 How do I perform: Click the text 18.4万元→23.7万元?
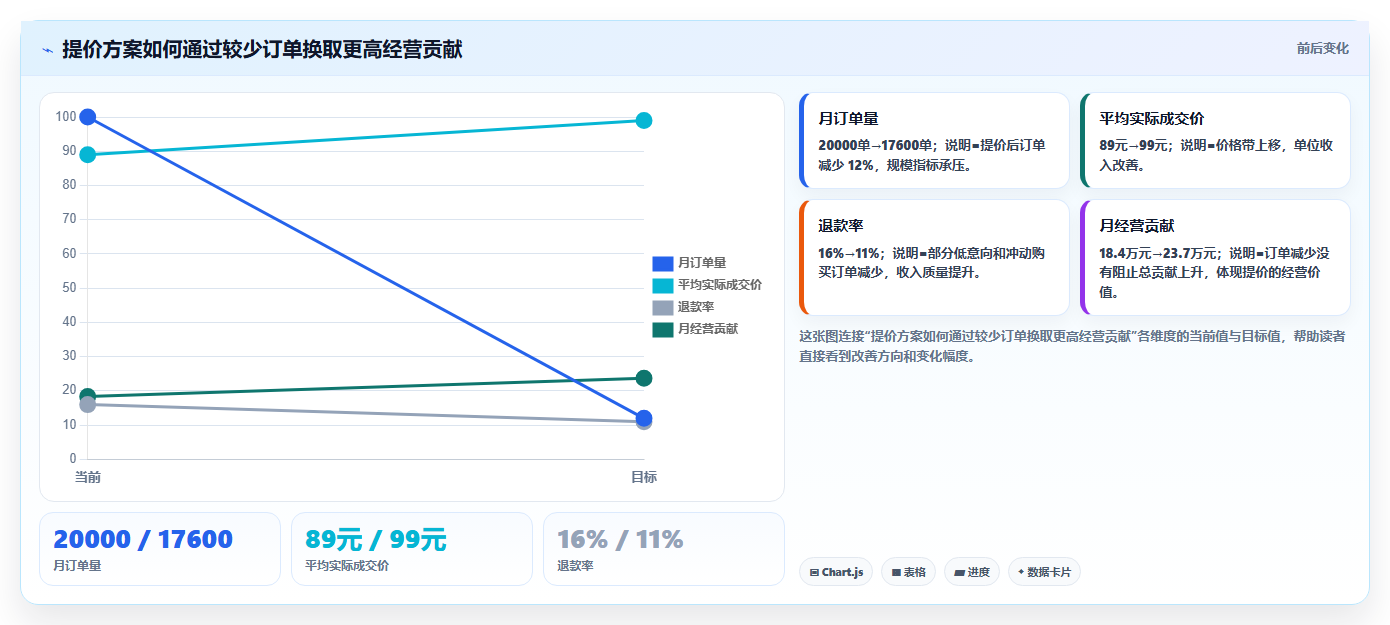(x=1159, y=253)
